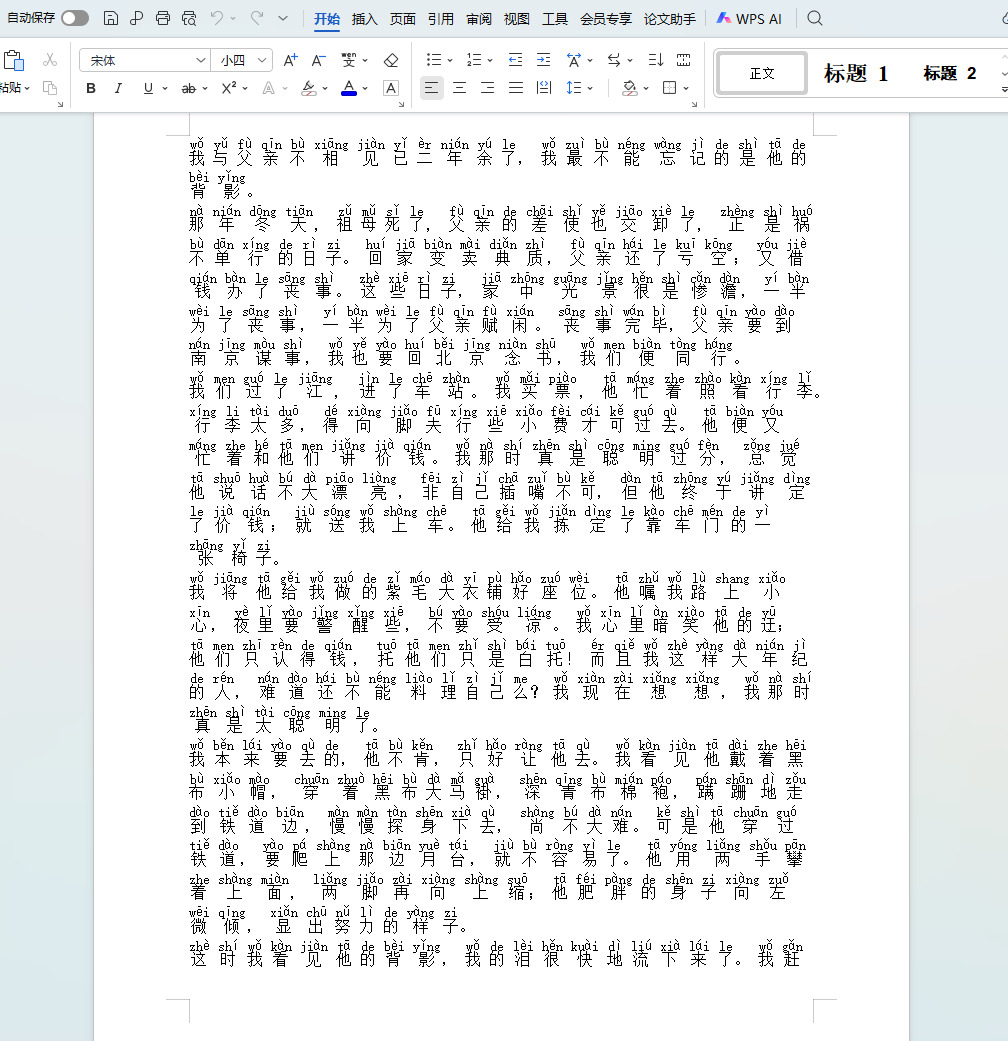The image size is (1008, 1041).
Task: Open the 审阅 tab
Action: (479, 19)
